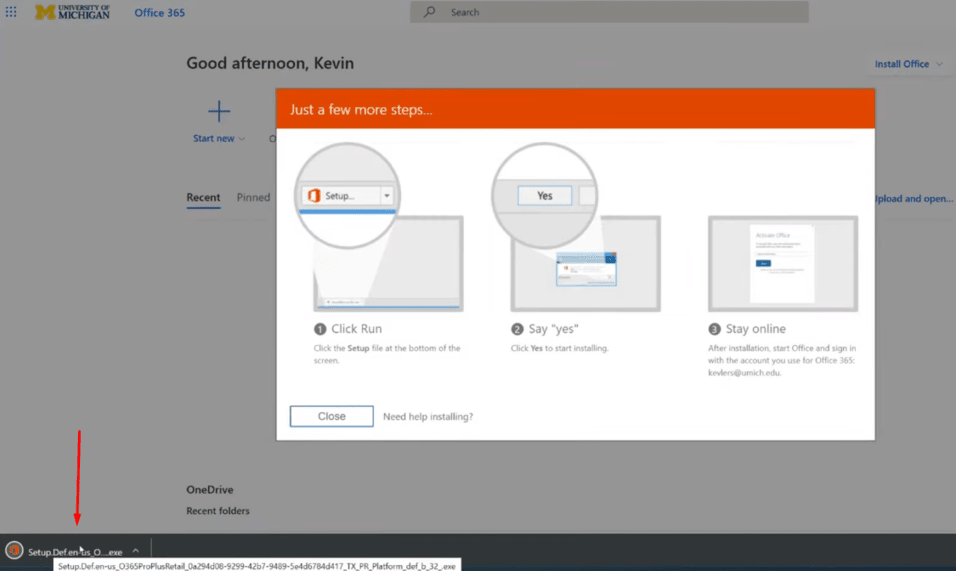Open the app launcher waffle icon
956x571 pixels.
coord(11,12)
